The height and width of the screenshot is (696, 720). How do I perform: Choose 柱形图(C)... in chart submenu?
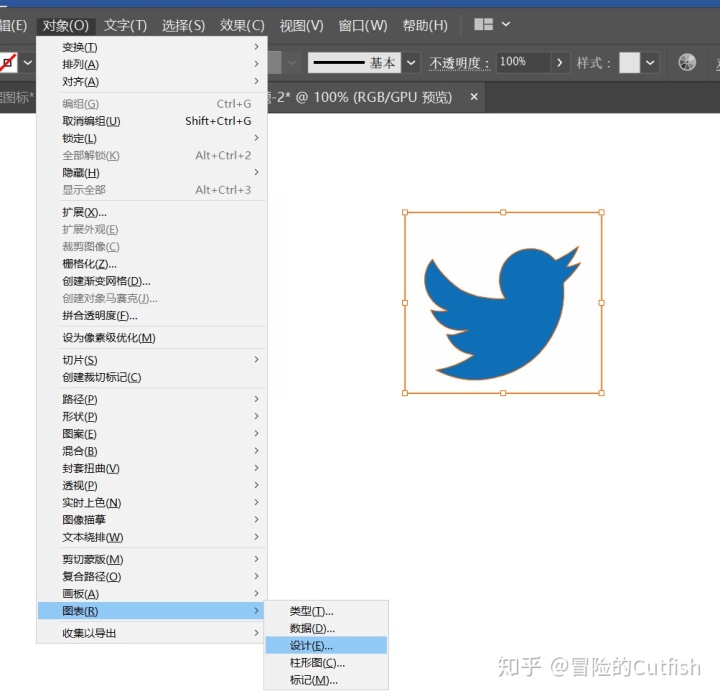pos(326,662)
